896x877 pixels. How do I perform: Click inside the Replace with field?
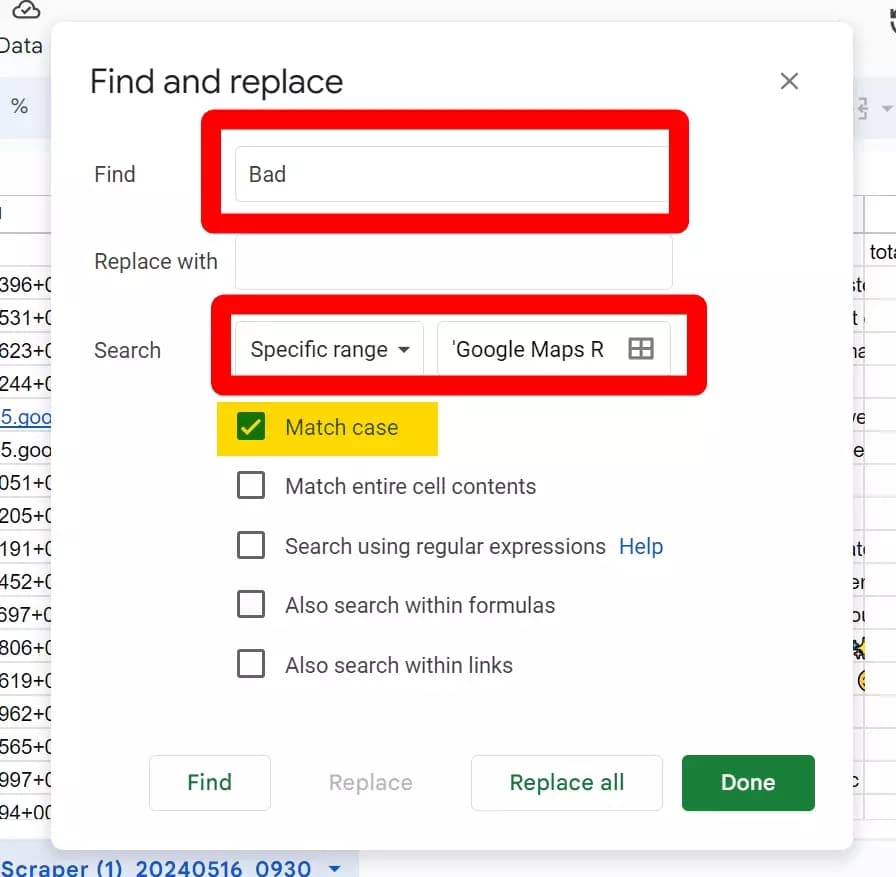pos(450,261)
